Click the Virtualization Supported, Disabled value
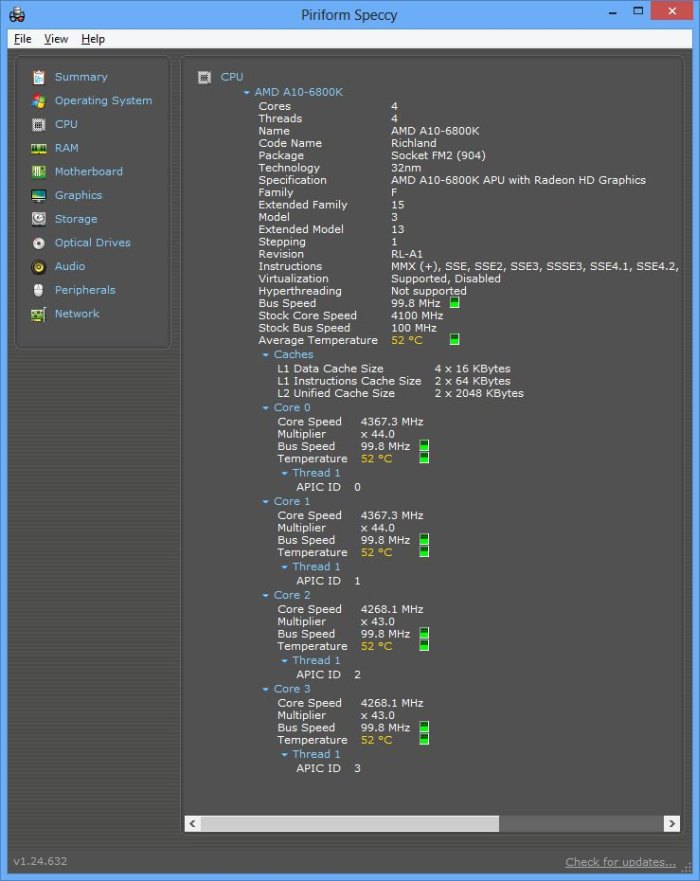 click(x=446, y=279)
